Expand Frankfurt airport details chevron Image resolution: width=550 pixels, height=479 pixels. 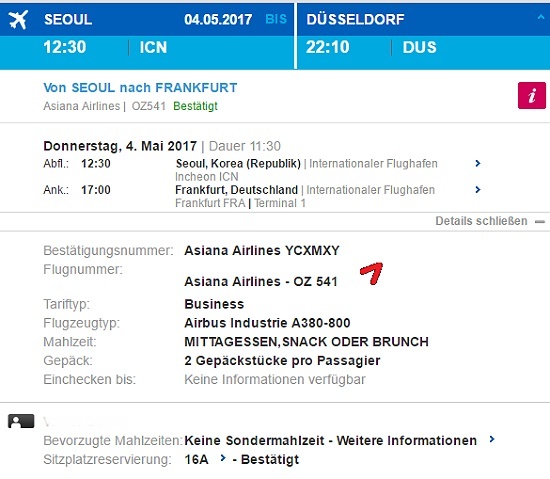[477, 190]
